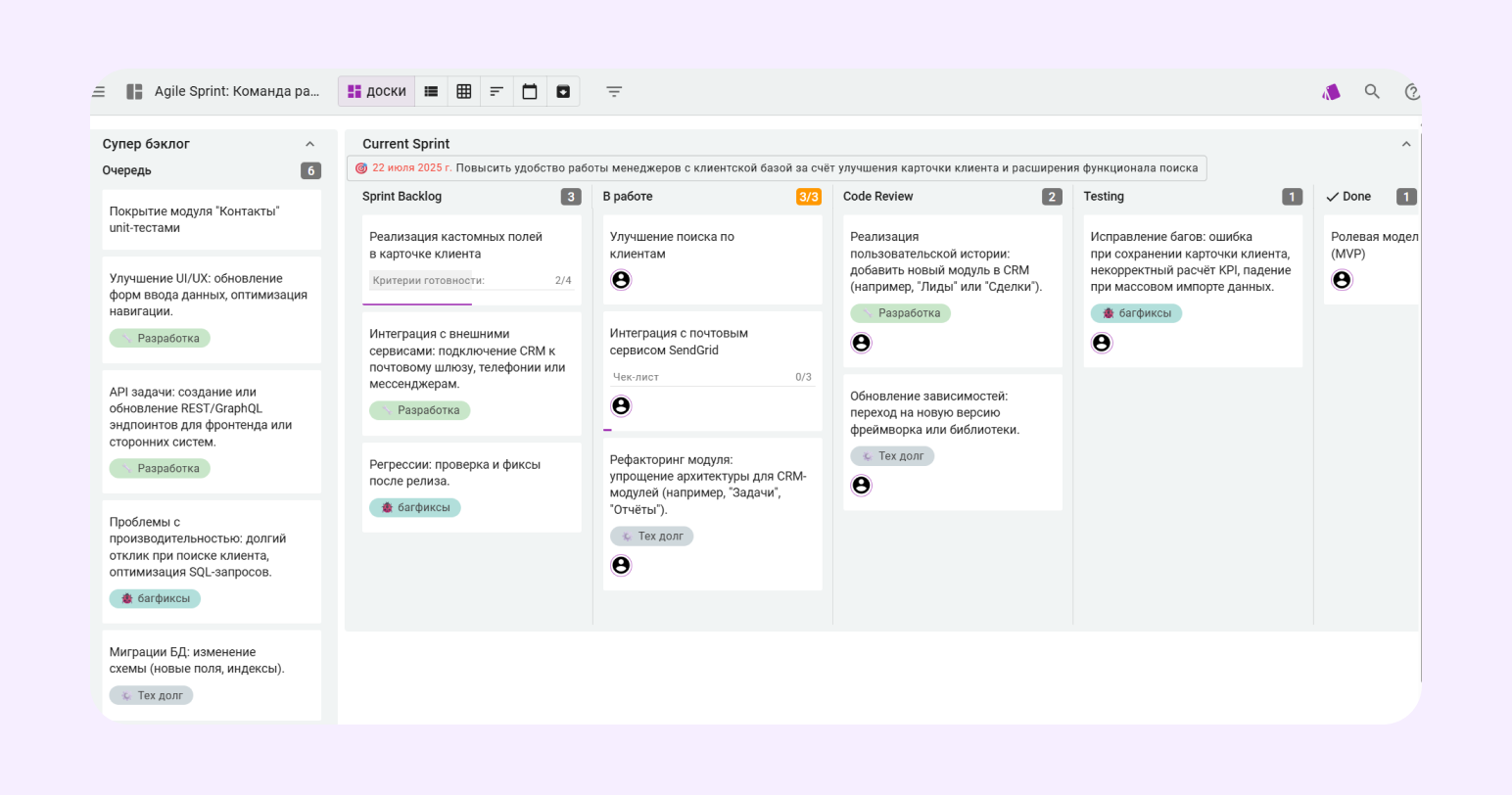Click the Agile Sprint board title
1512x795 pixels.
coord(237,92)
